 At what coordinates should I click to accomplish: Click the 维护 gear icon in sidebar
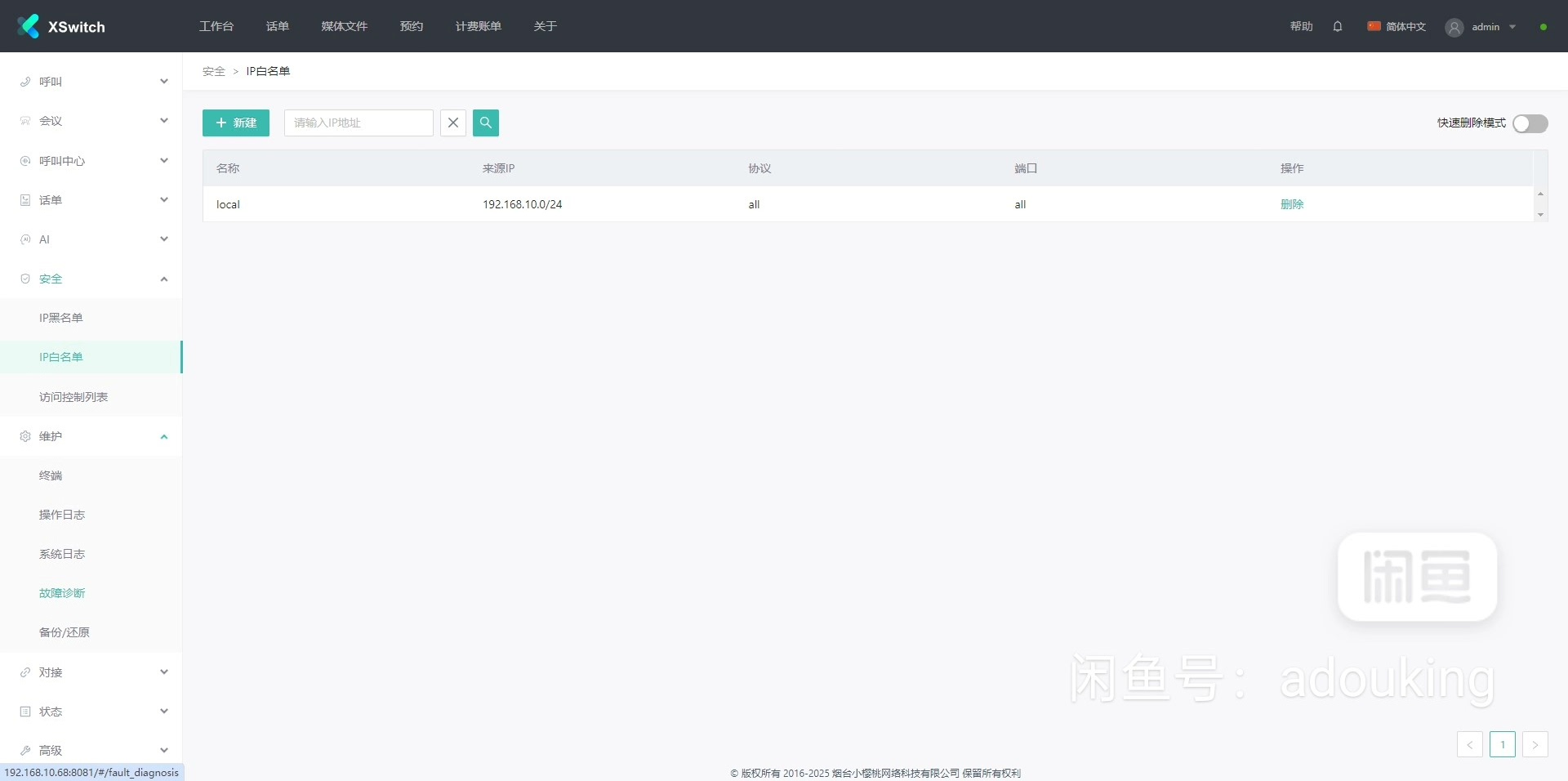pyautogui.click(x=25, y=436)
